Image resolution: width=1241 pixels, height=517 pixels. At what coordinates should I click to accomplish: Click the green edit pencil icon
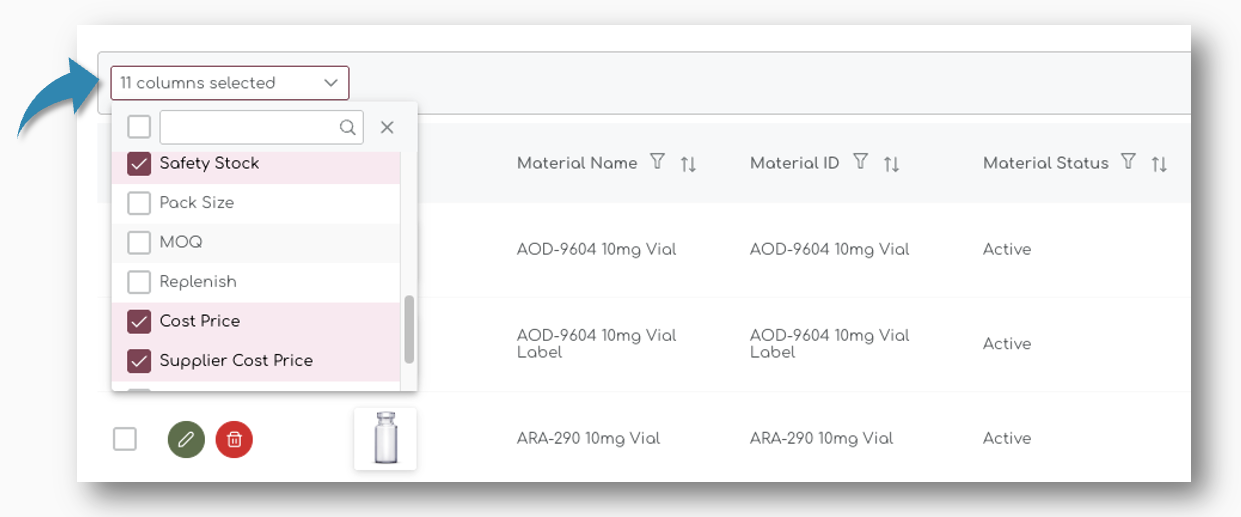pos(186,439)
